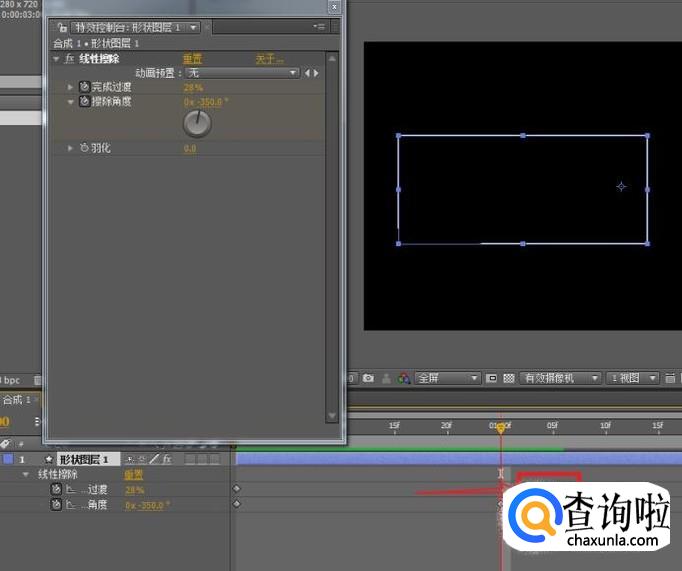682x571 pixels.
Task: Toggle the shy switch on 形状图层 1
Action: point(129,459)
